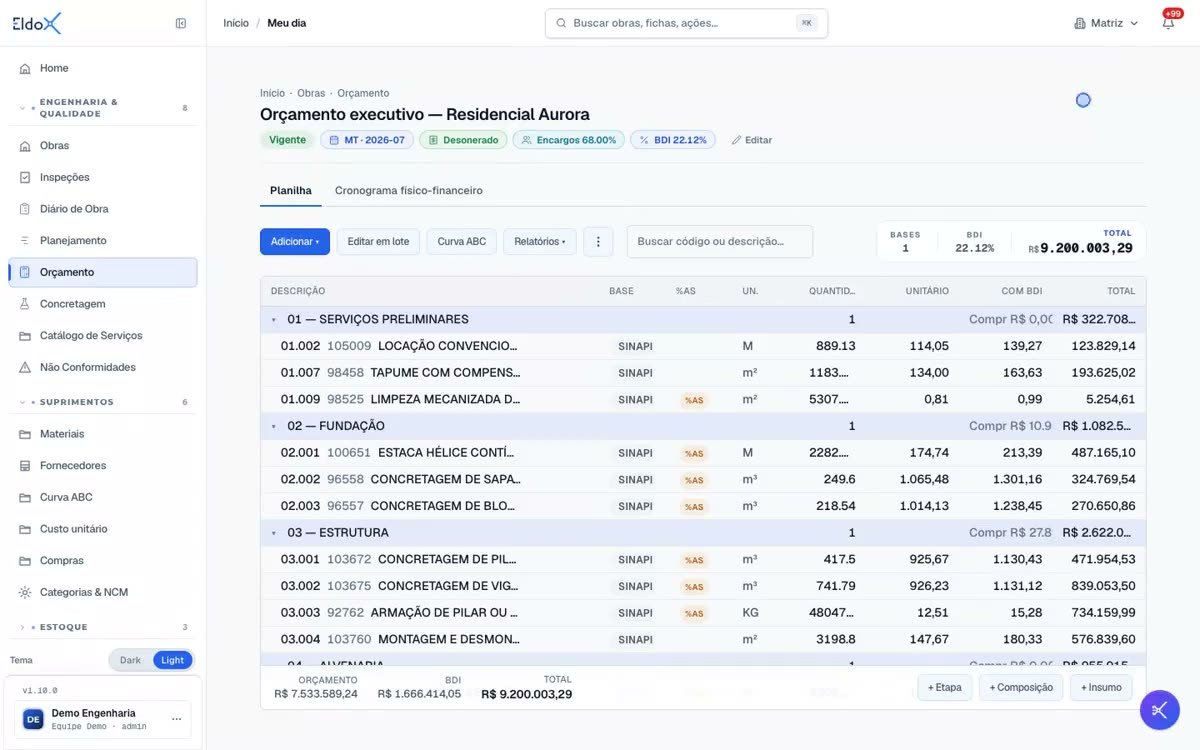Open Concretagem sidebar item
The width and height of the screenshot is (1200, 750).
click(103, 304)
